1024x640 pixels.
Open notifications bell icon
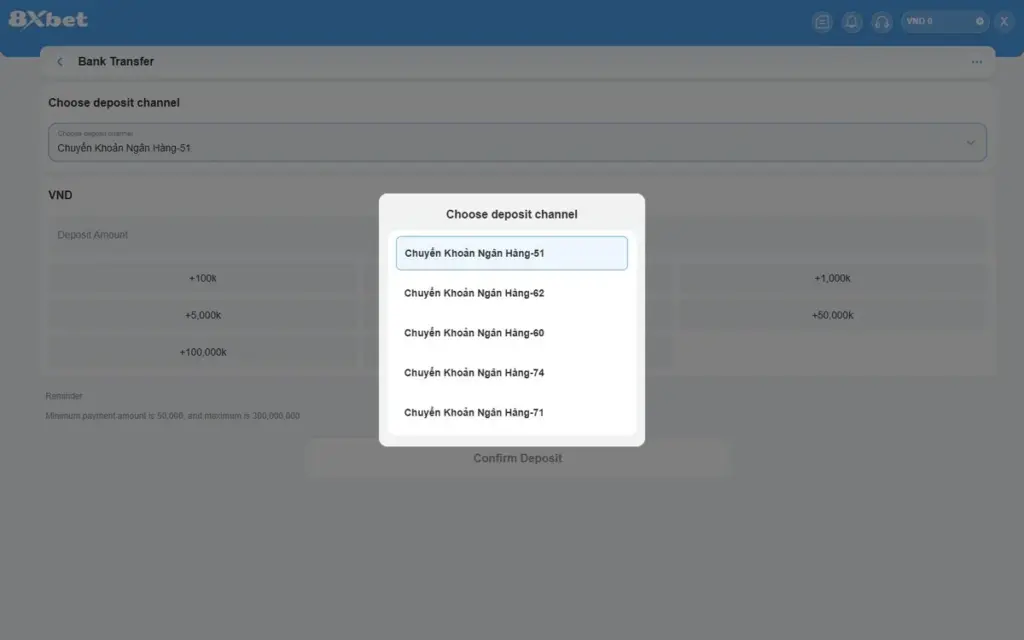(852, 22)
